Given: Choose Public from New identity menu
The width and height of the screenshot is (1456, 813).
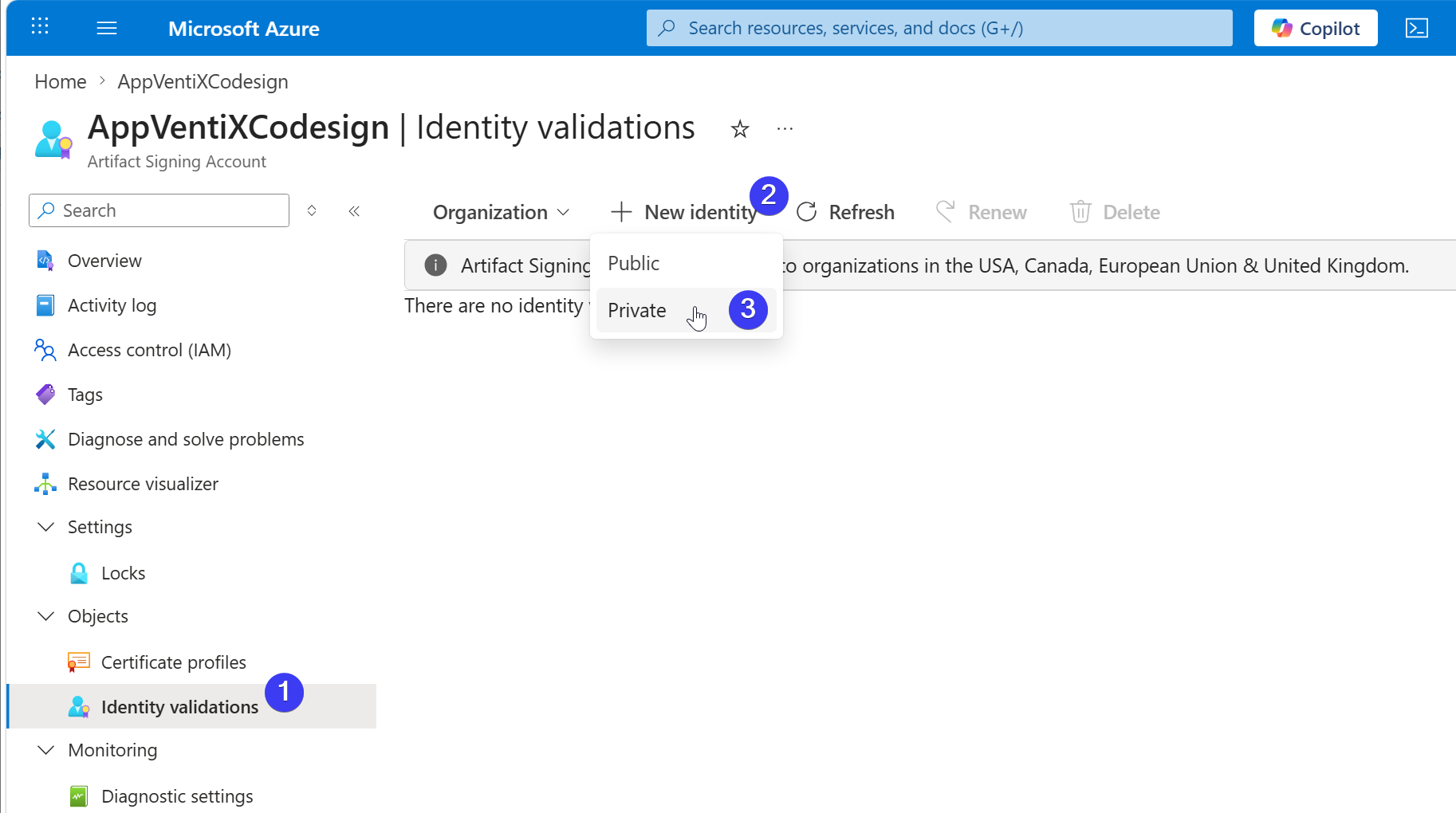Looking at the screenshot, I should click(686, 263).
